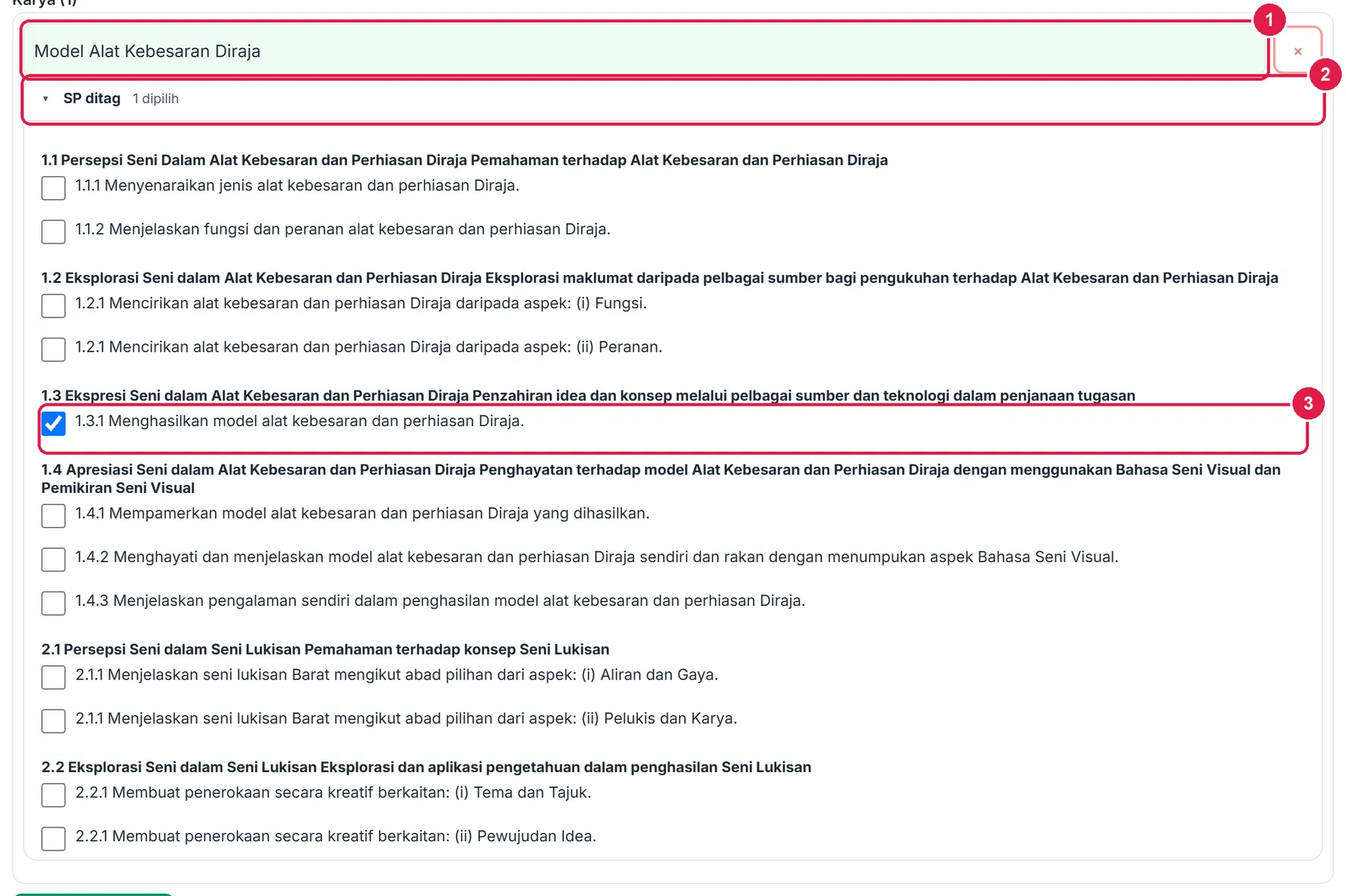
Task: Remove the Model Alat Kebesaran Diraja entry
Action: [x=1297, y=51]
